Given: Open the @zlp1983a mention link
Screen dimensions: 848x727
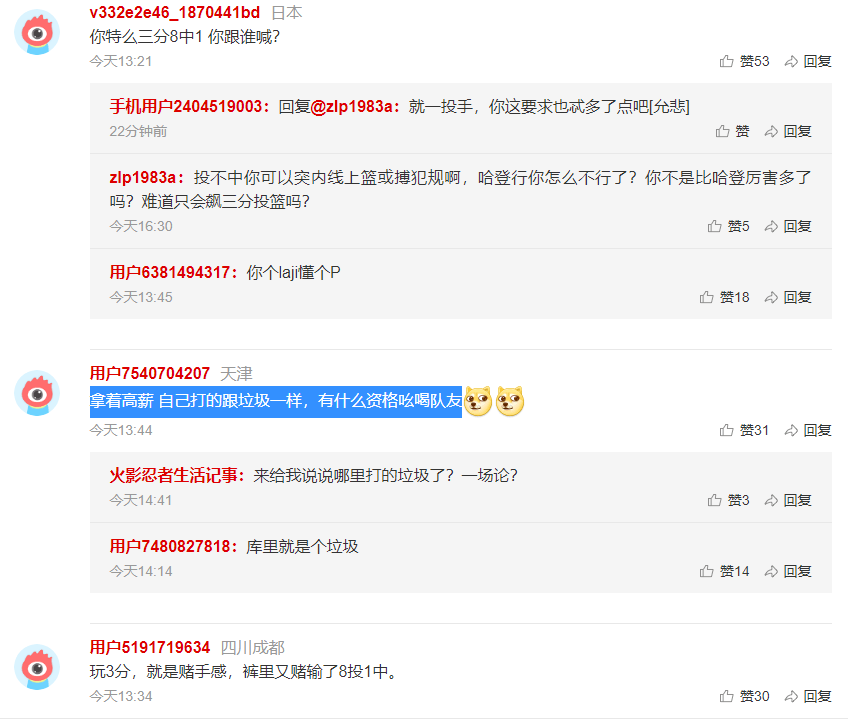Looking at the screenshot, I should [x=354, y=107].
